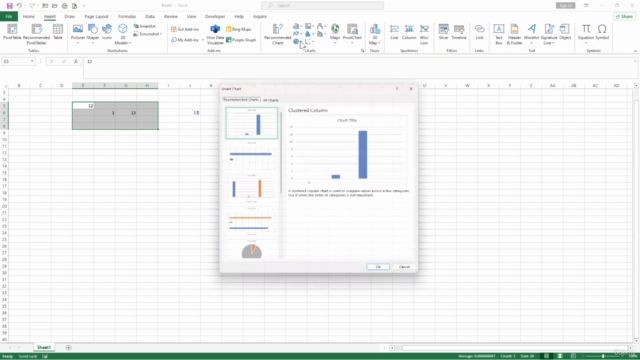Viewport: 640px width, 360px height.
Task: Click the Link button in ribbon
Action: [x=480, y=32]
